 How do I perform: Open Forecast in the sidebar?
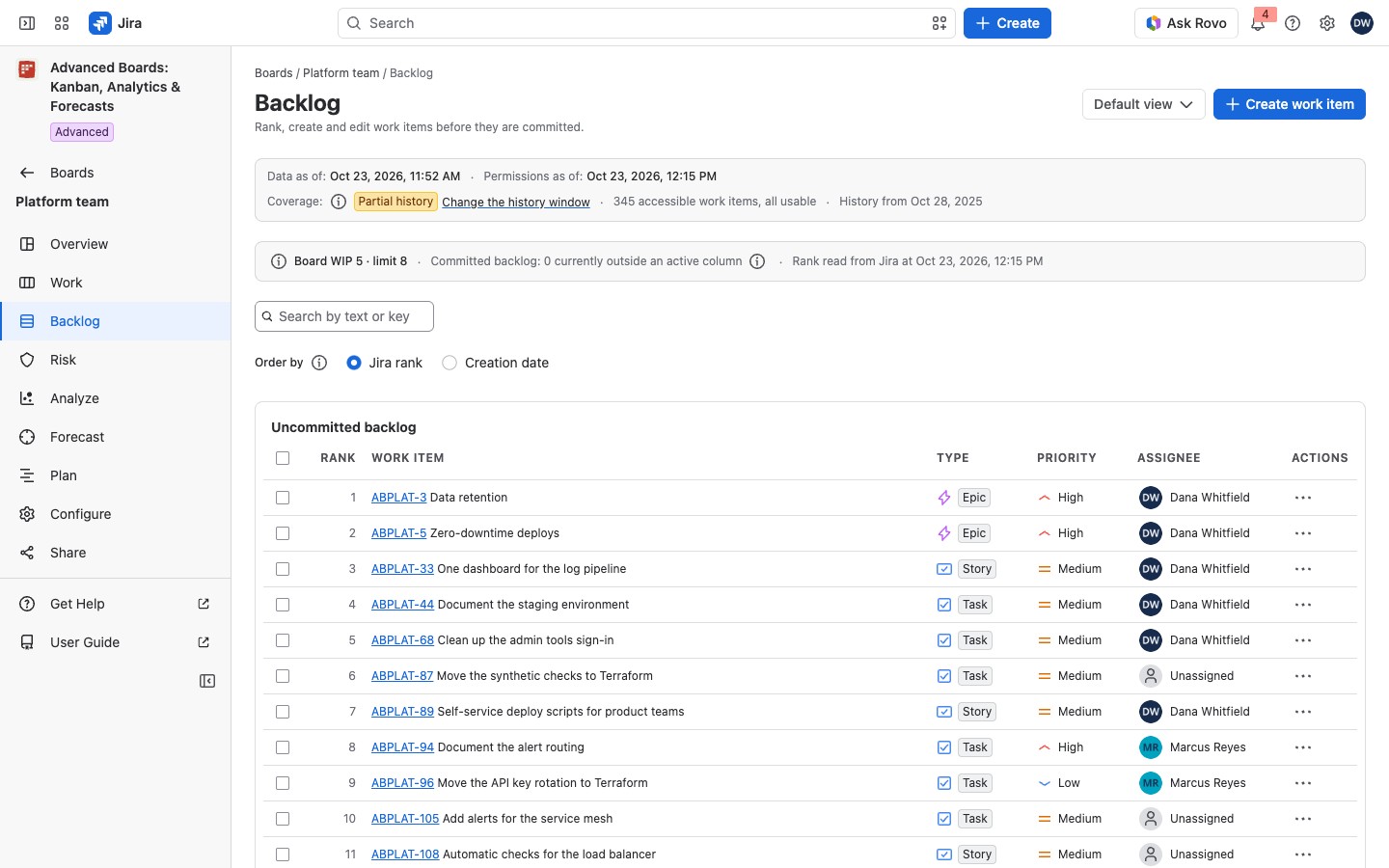[116, 437]
